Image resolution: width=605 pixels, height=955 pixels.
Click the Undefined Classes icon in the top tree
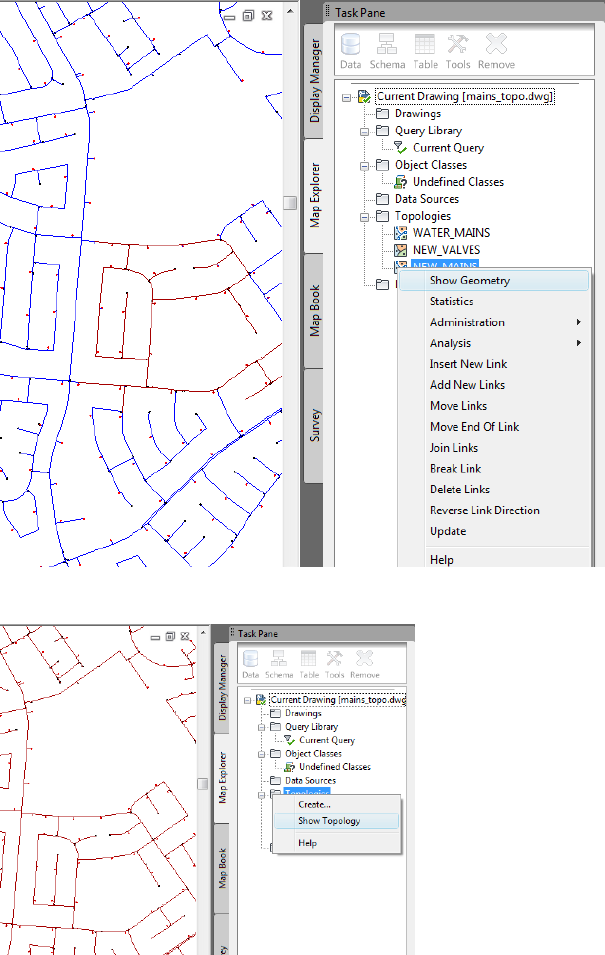click(x=401, y=182)
